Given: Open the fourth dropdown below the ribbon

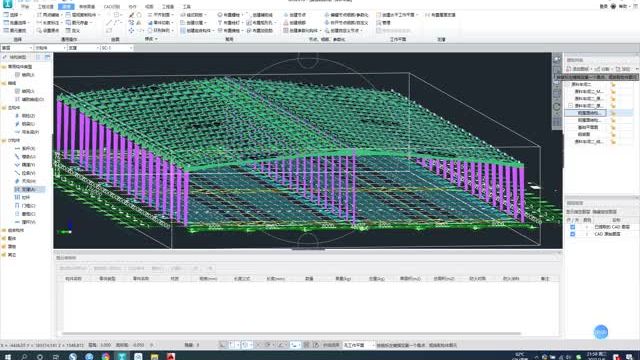Looking at the screenshot, I should tap(117, 48).
